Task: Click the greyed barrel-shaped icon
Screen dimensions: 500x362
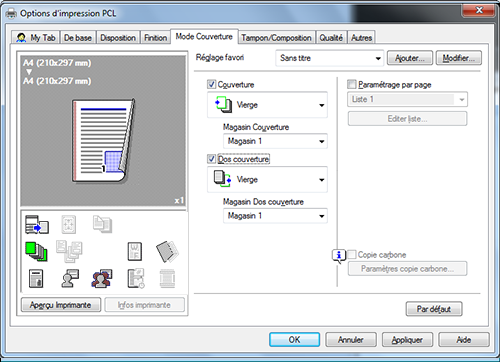Action: click(x=167, y=279)
